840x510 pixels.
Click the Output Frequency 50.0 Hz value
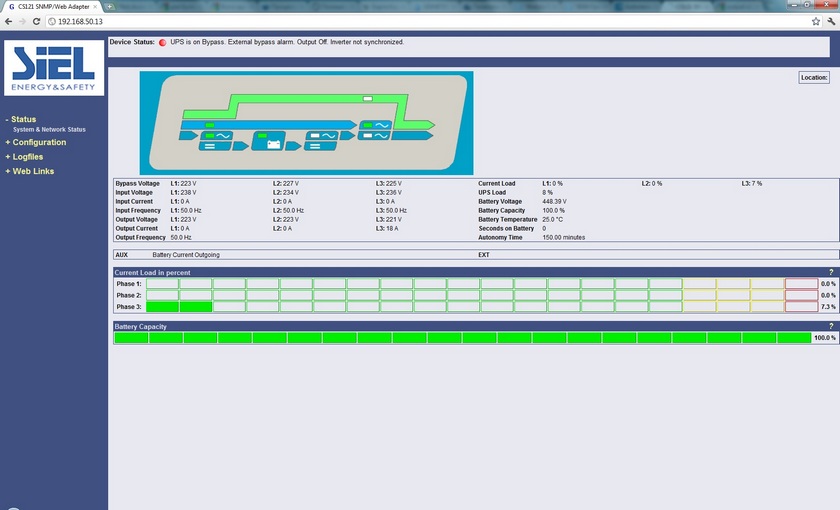pyautogui.click(x=181, y=237)
